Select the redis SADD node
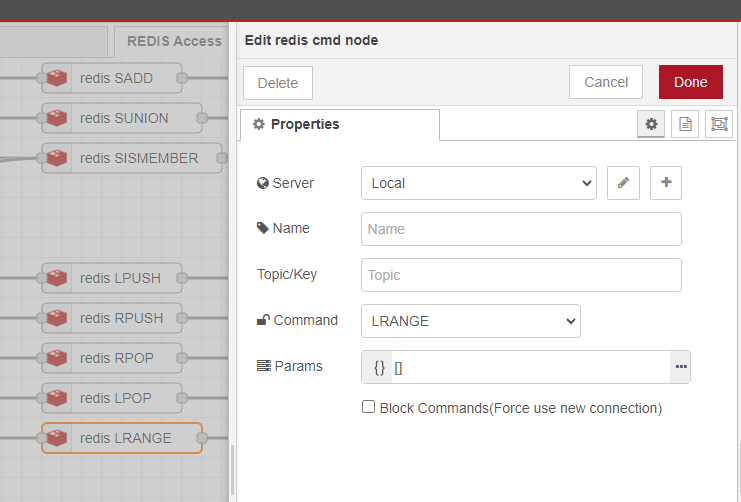Image resolution: width=741 pixels, height=502 pixels. click(x=112, y=78)
